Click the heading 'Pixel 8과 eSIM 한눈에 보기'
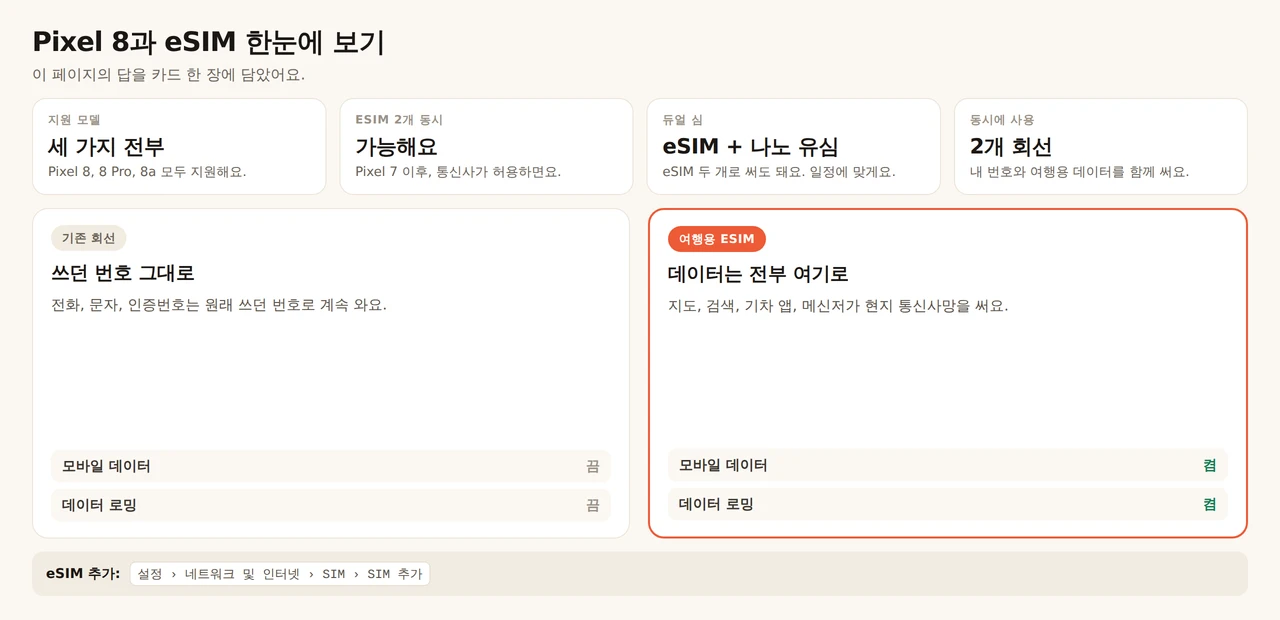 208,42
